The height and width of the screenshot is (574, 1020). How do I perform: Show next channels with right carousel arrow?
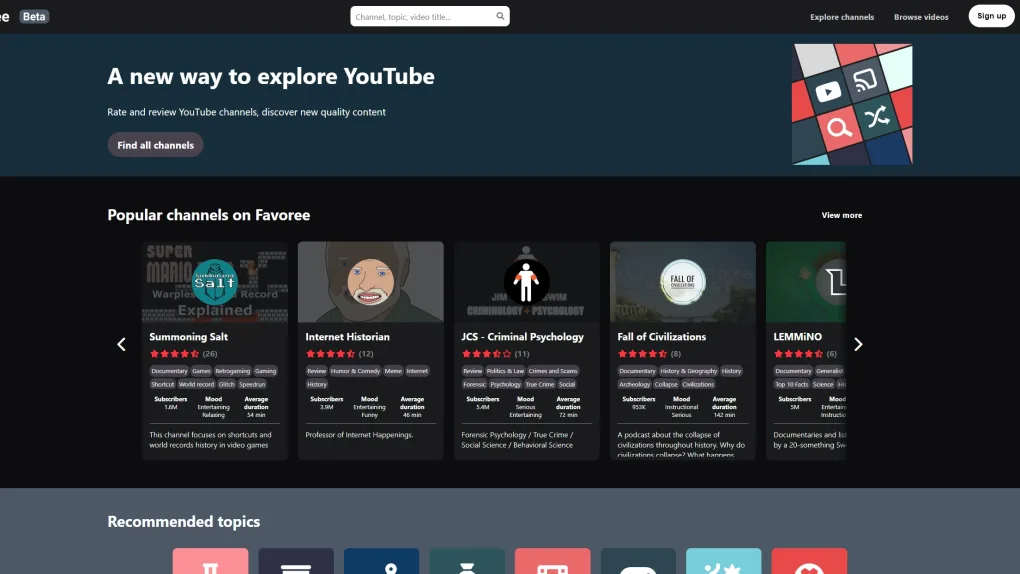(857, 344)
